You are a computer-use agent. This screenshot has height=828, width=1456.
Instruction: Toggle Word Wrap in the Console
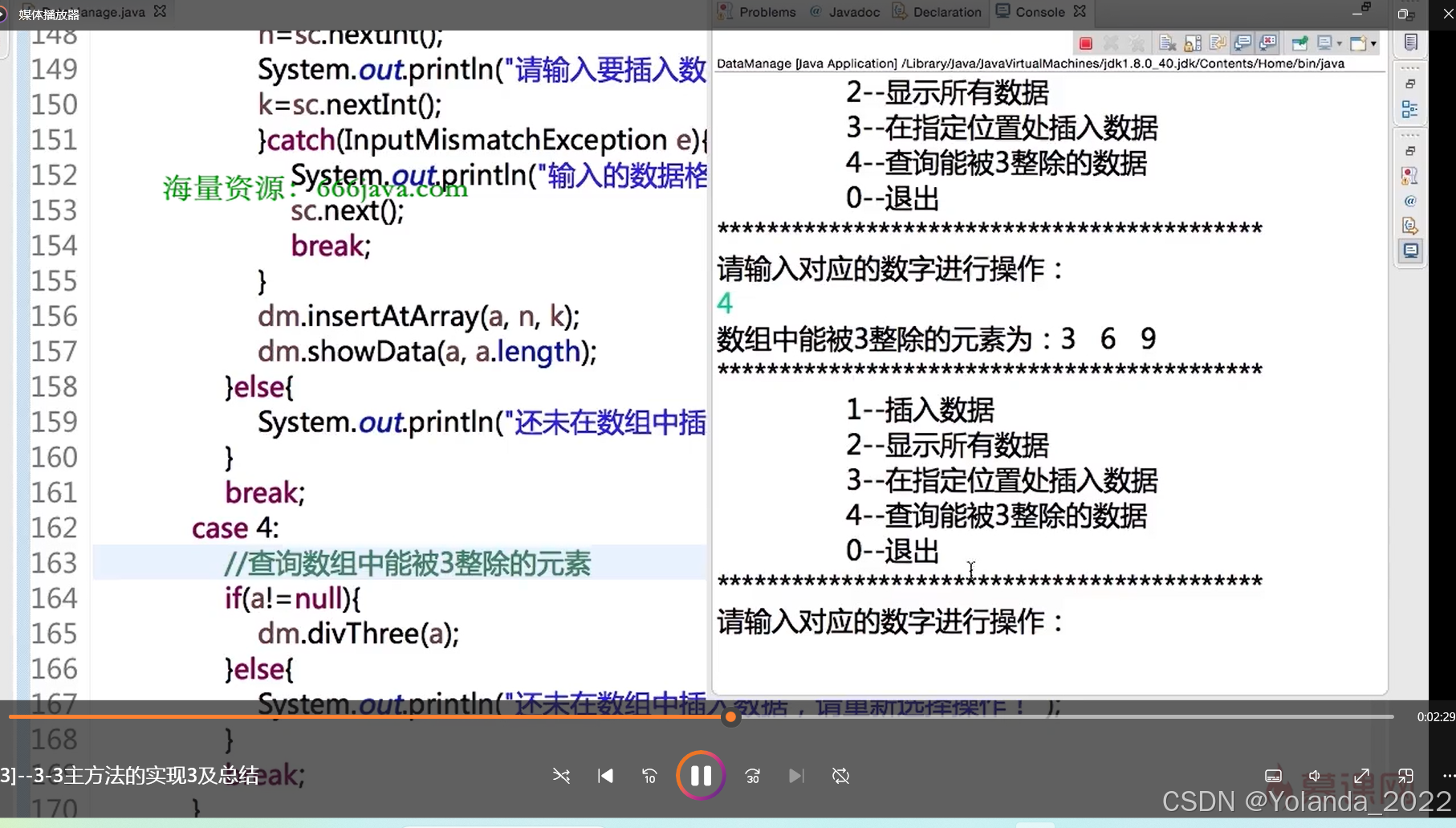(x=1218, y=43)
